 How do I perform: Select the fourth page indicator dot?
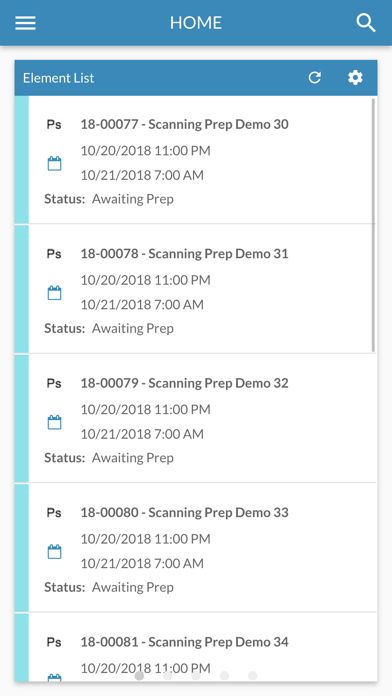tap(225, 676)
